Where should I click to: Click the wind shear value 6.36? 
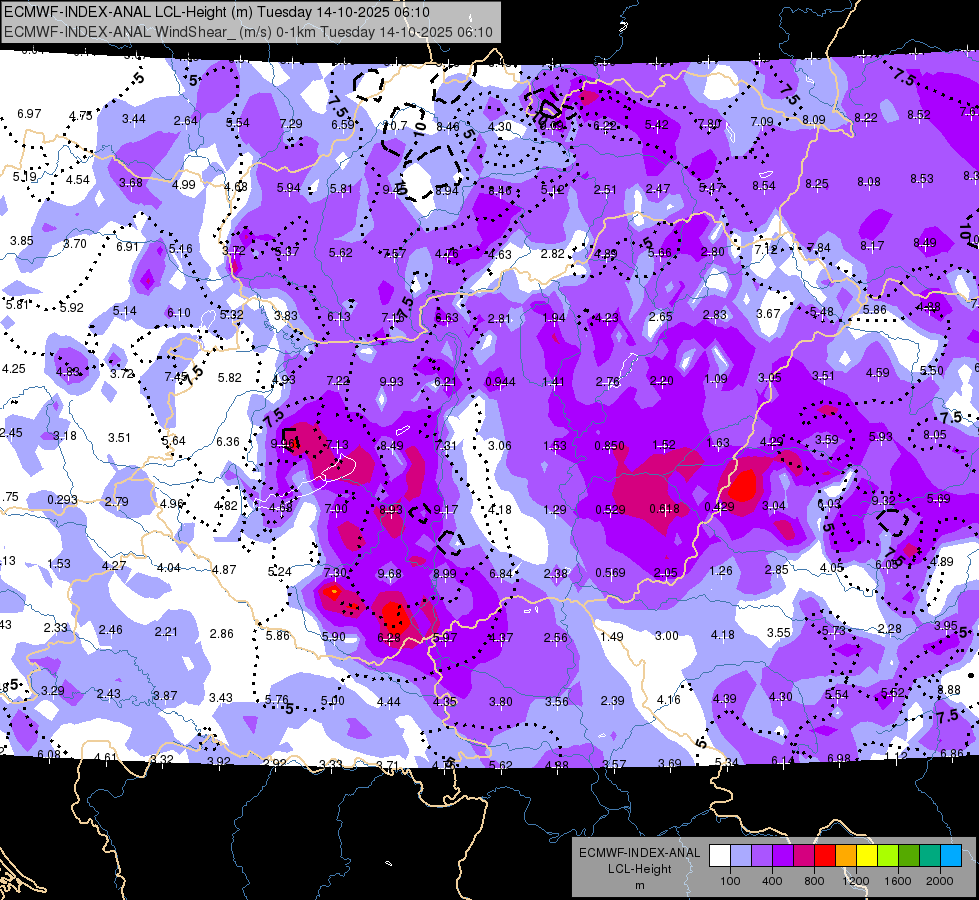pos(228,442)
